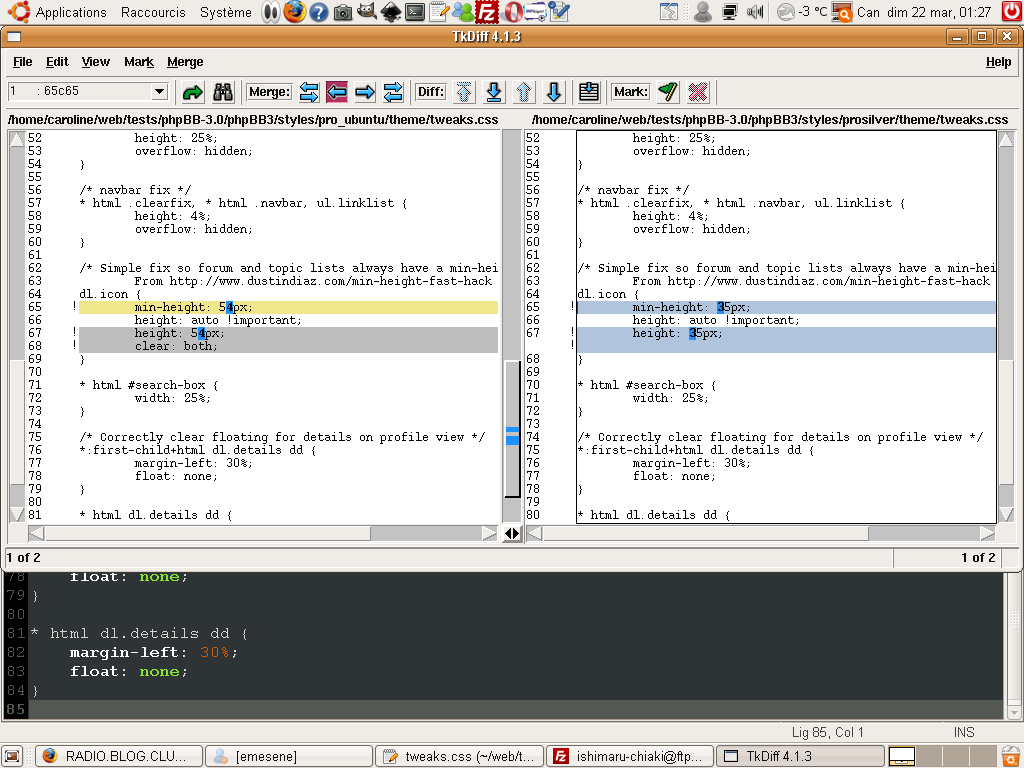Go to the previous diff
The height and width of the screenshot is (768, 1024).
click(x=523, y=92)
